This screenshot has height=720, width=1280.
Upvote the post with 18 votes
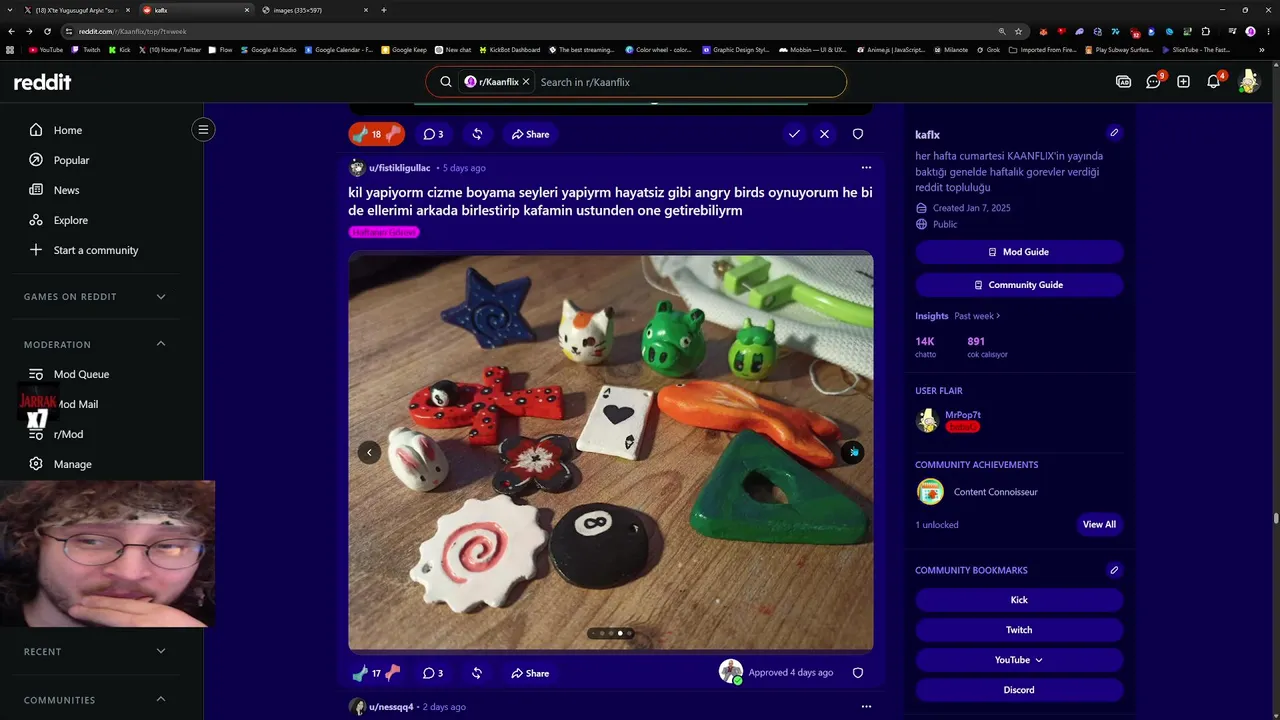tap(360, 134)
